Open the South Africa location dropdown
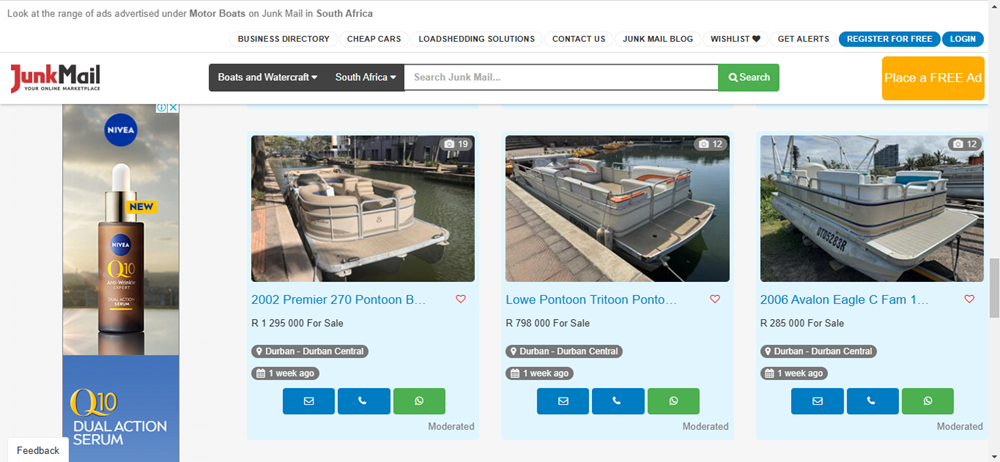This screenshot has height=462, width=1000. (365, 77)
